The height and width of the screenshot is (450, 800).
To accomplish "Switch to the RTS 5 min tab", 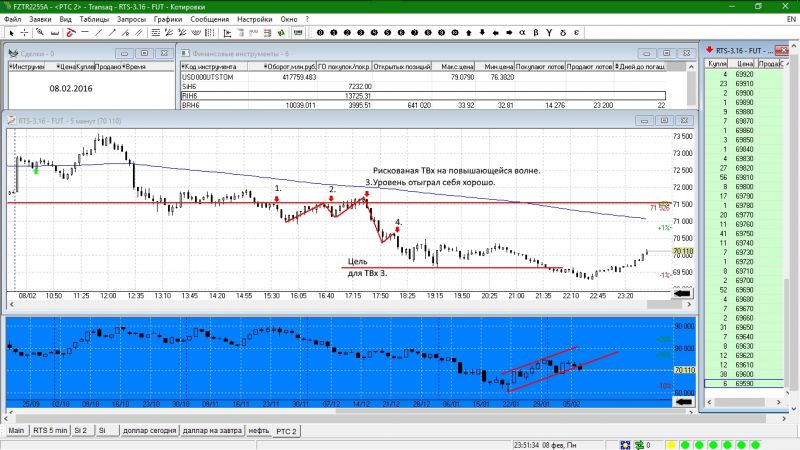I will tap(50, 431).
